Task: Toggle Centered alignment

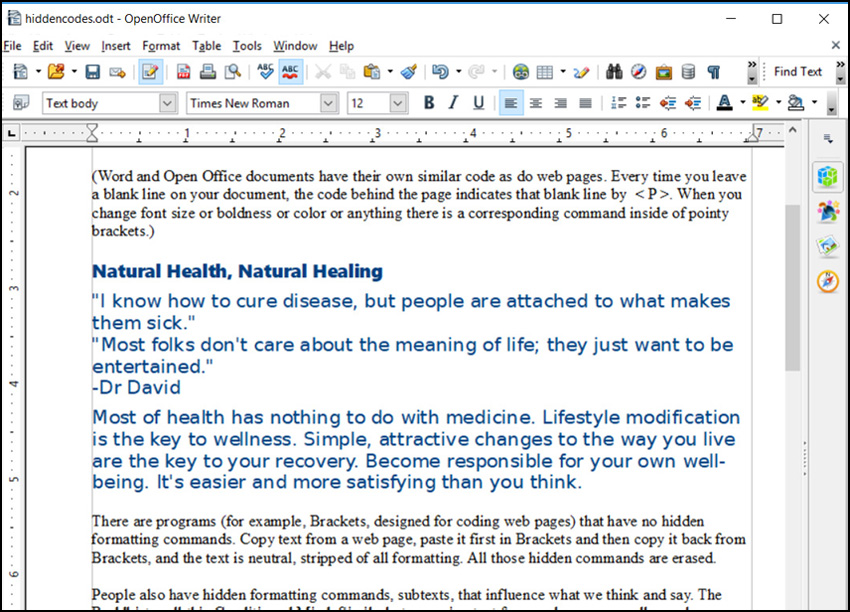Action: click(536, 102)
